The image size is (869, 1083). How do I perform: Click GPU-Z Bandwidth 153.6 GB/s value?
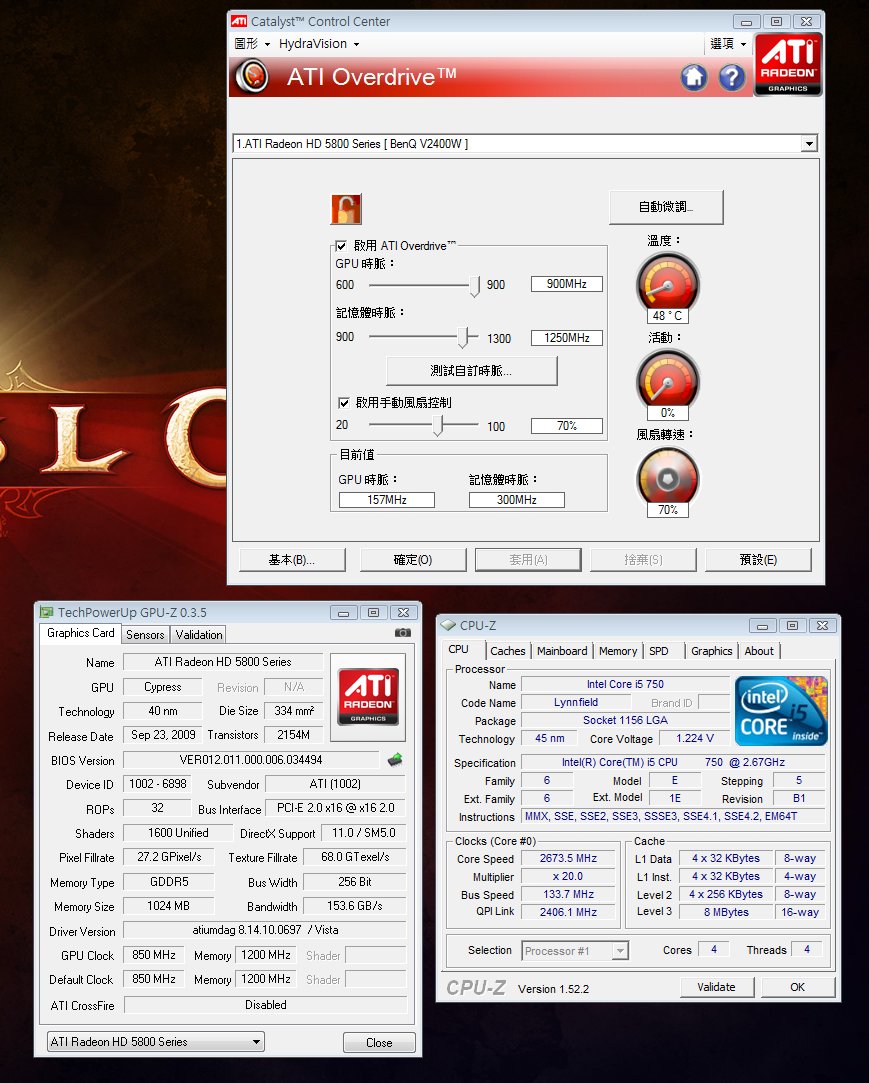point(355,906)
